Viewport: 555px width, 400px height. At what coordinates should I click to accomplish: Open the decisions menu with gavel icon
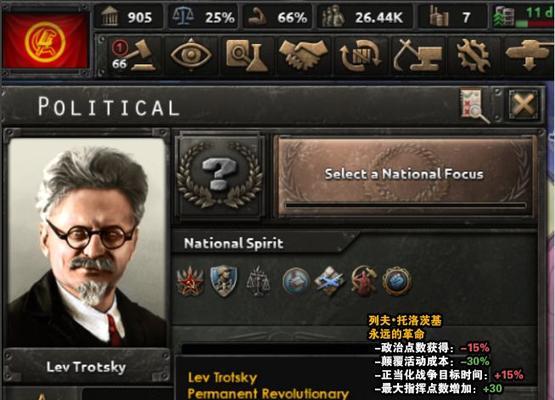pos(133,56)
